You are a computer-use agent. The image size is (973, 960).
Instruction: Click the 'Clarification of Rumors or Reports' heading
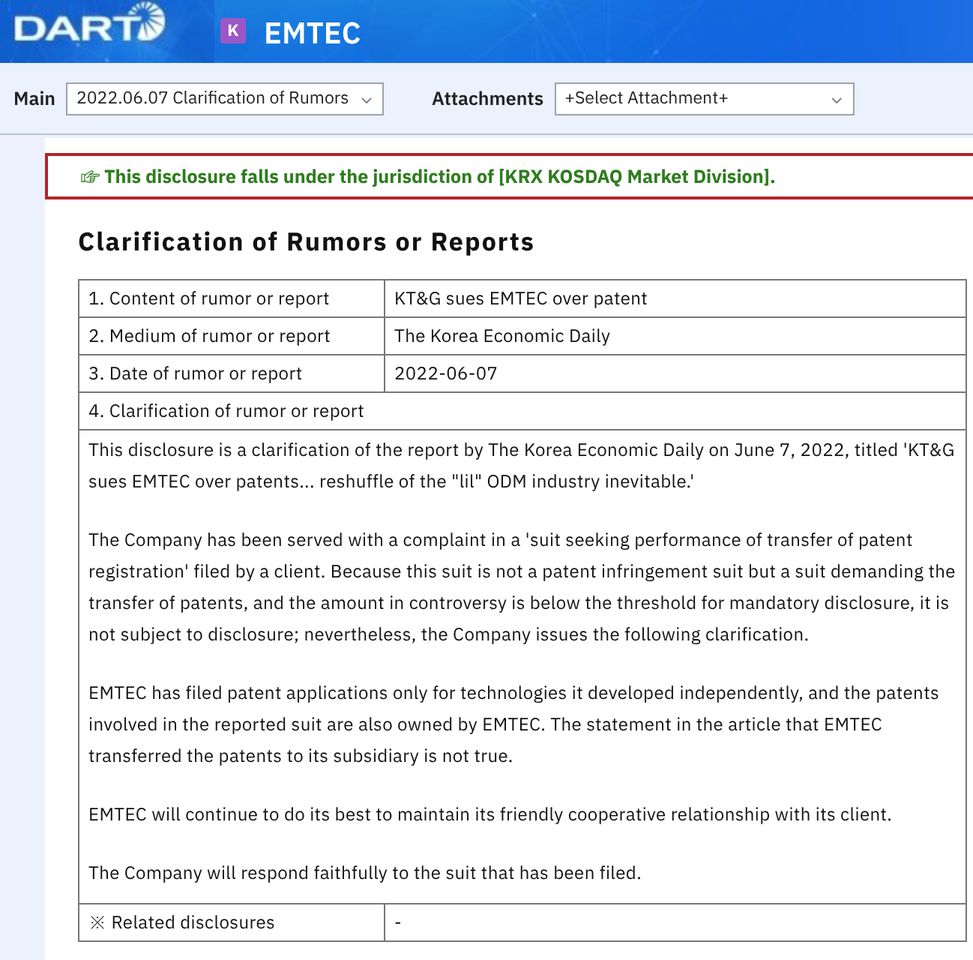pyautogui.click(x=306, y=242)
